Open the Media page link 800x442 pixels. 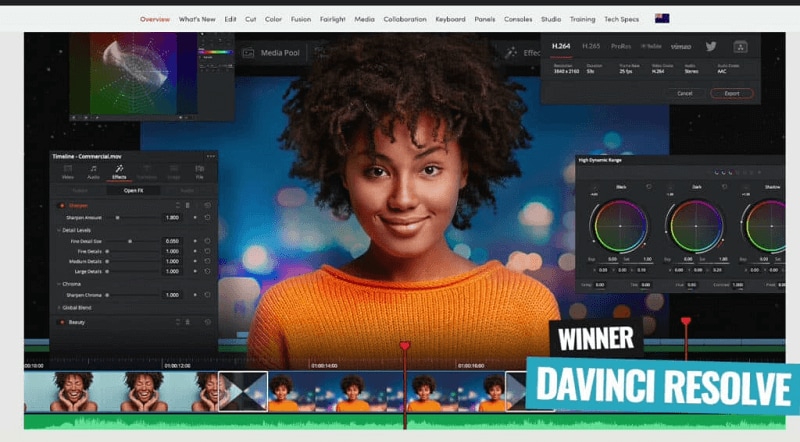(x=364, y=19)
